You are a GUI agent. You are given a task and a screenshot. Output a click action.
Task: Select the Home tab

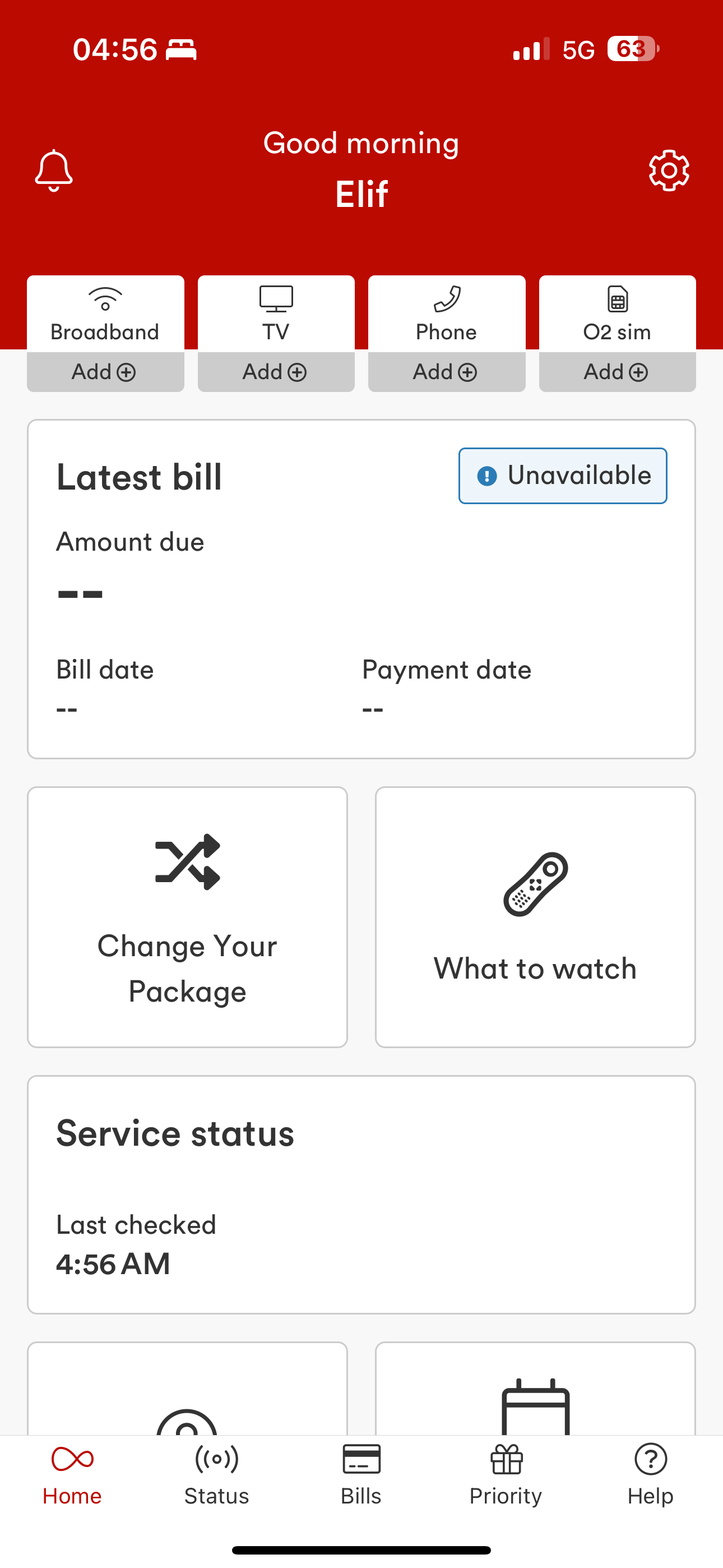[72, 1474]
